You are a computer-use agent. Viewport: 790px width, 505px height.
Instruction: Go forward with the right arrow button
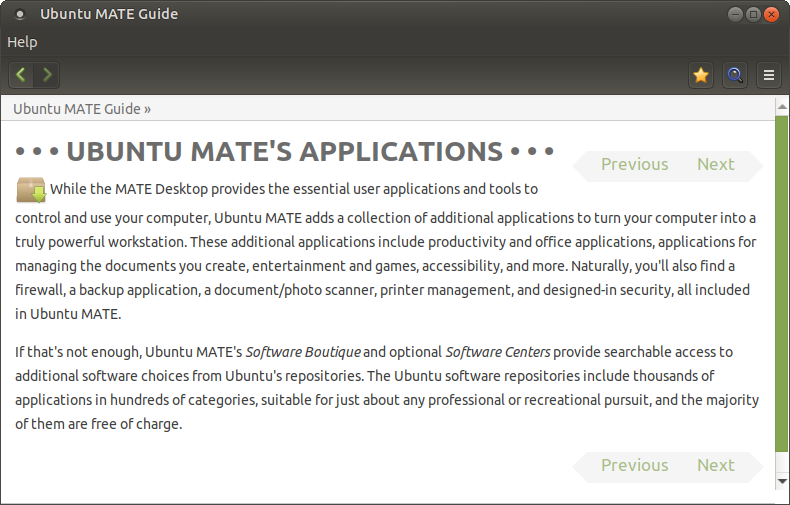tap(47, 75)
